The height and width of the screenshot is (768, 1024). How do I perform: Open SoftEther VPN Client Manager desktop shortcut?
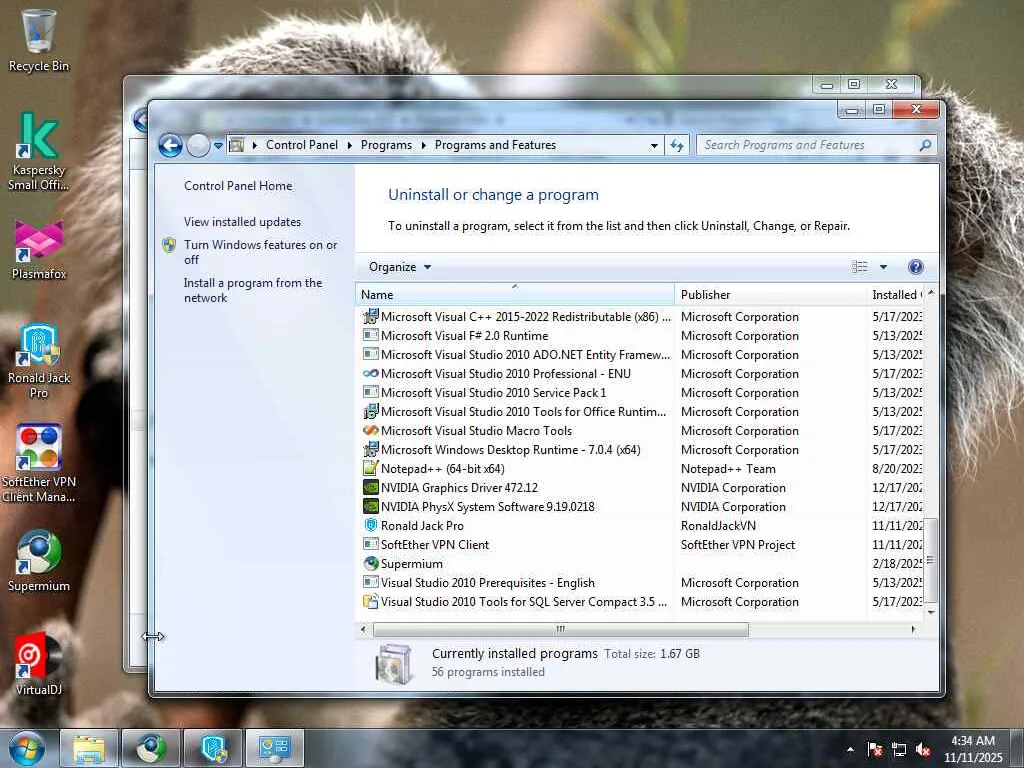tap(39, 464)
